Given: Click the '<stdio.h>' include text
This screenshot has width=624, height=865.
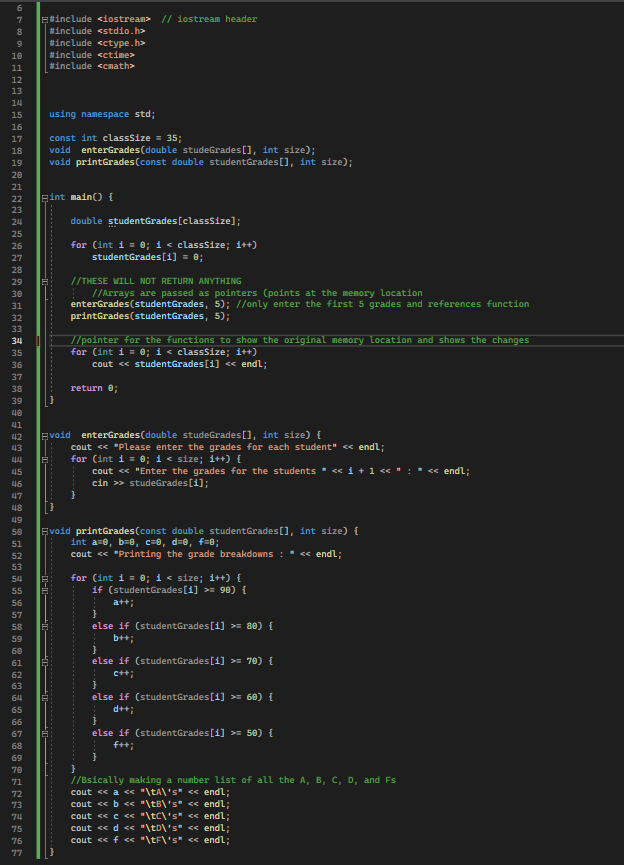Looking at the screenshot, I should [x=121, y=31].
